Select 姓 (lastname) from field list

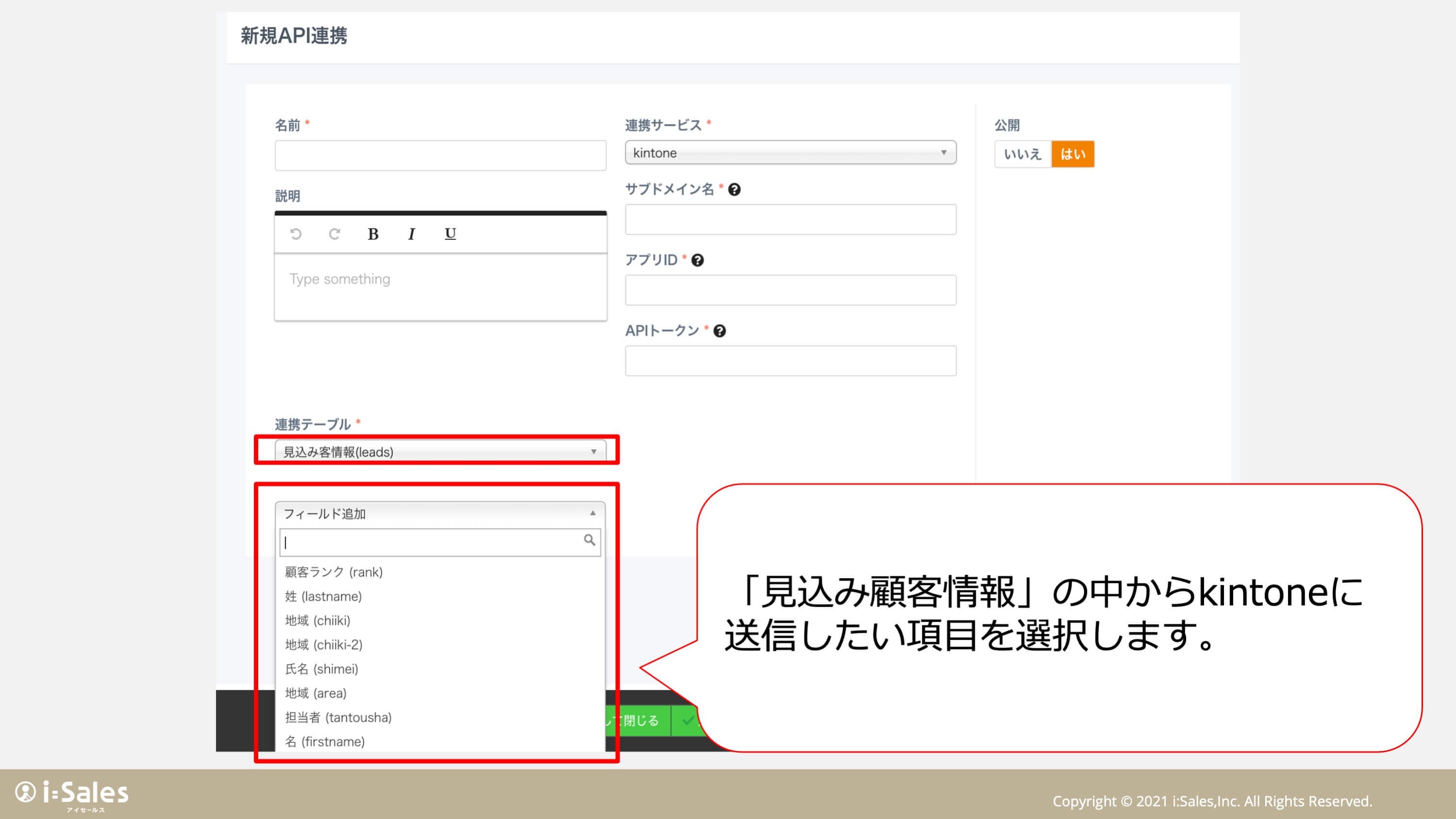323,596
